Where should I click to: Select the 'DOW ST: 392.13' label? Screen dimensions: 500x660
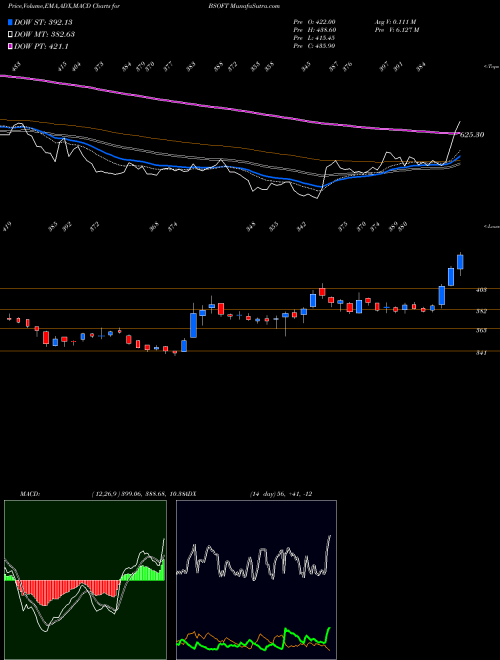pyautogui.click(x=43, y=22)
